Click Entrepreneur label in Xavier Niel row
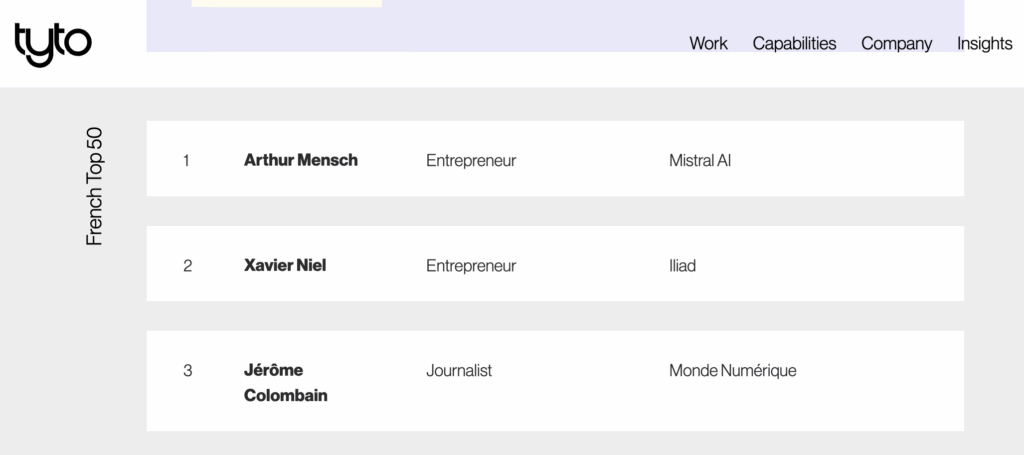Viewport: 1024px width, 455px height. pyautogui.click(x=471, y=265)
